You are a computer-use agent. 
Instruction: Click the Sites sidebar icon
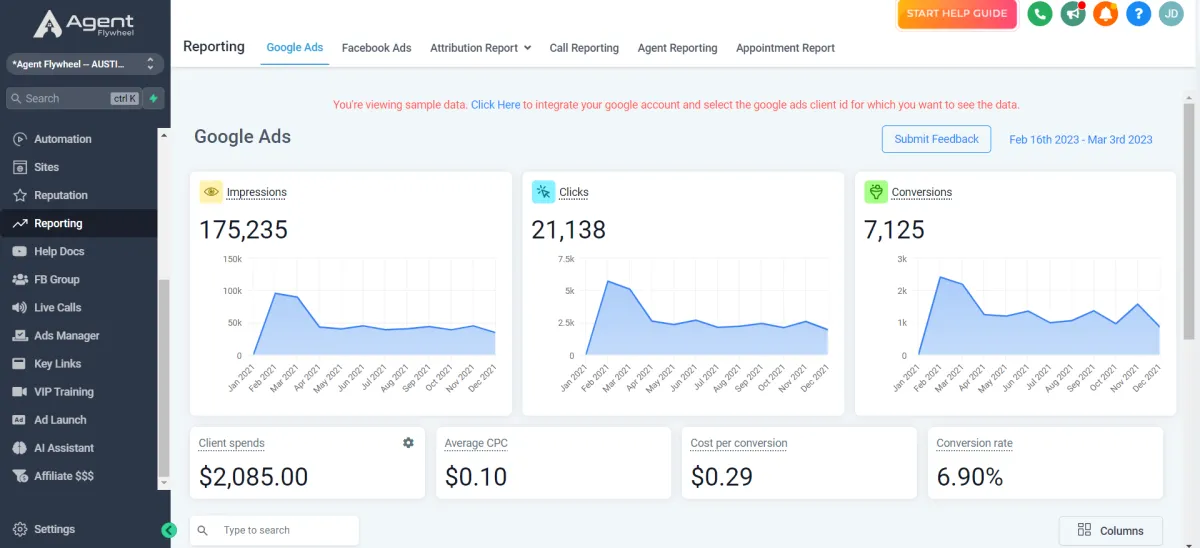pos(20,167)
